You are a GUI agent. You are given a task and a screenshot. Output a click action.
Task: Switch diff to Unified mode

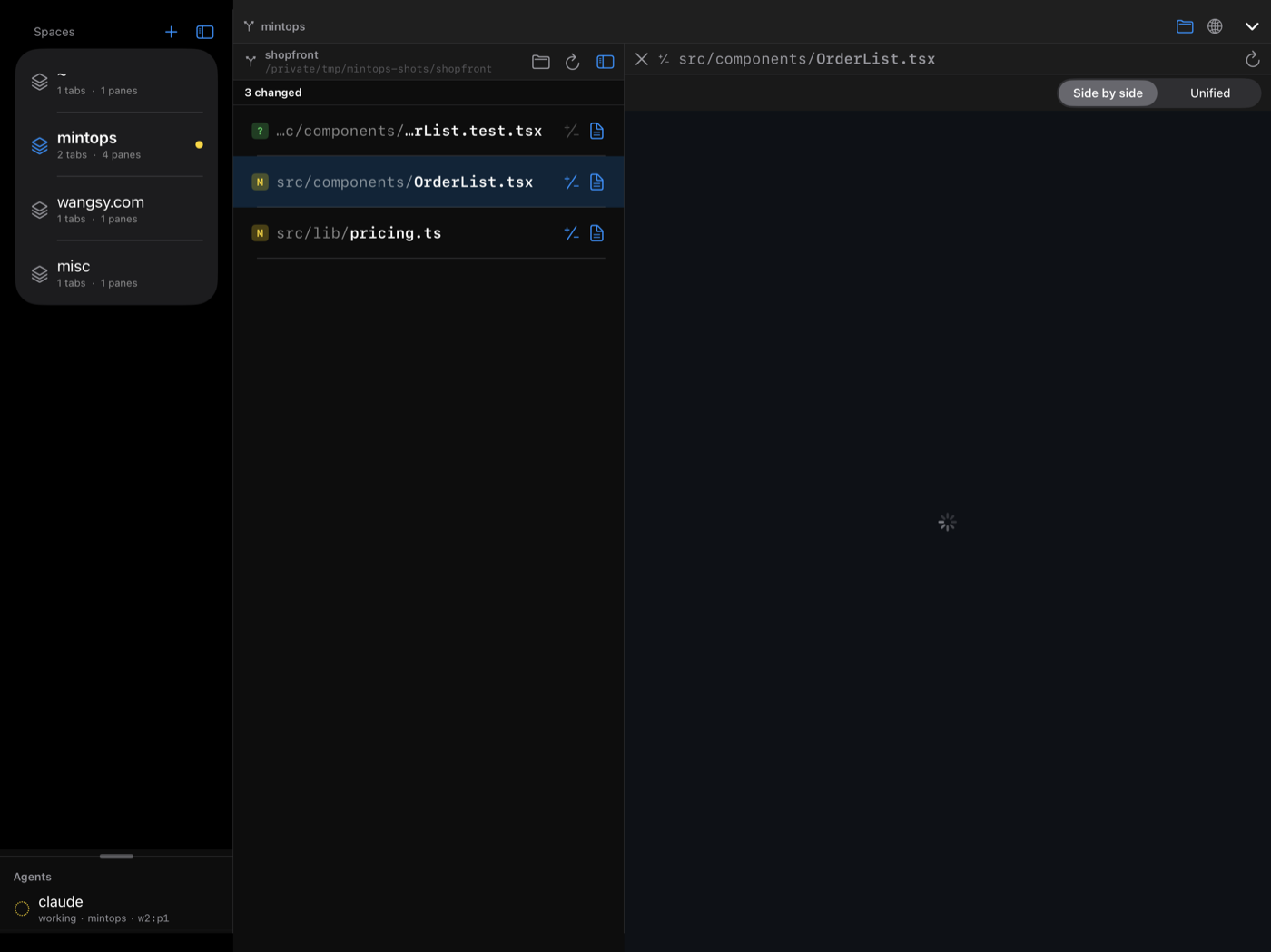pos(1210,93)
